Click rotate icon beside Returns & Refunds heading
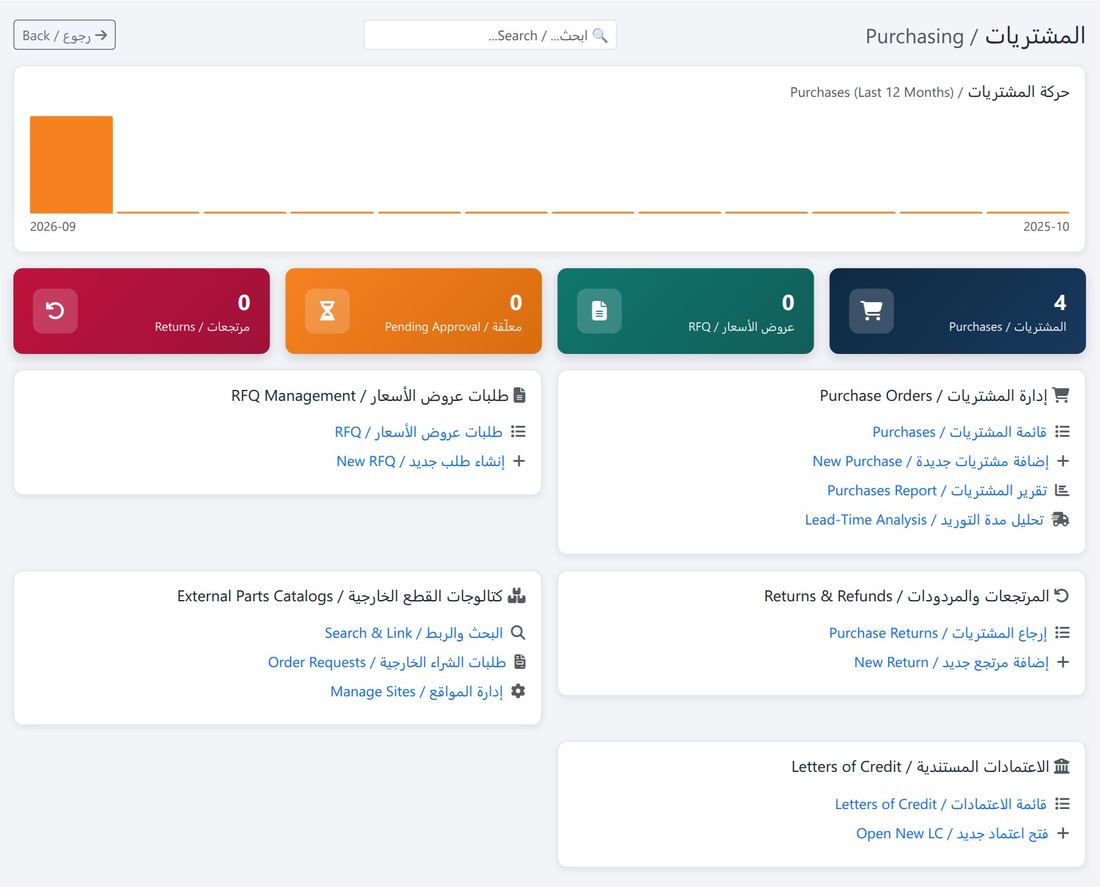 (1062, 596)
